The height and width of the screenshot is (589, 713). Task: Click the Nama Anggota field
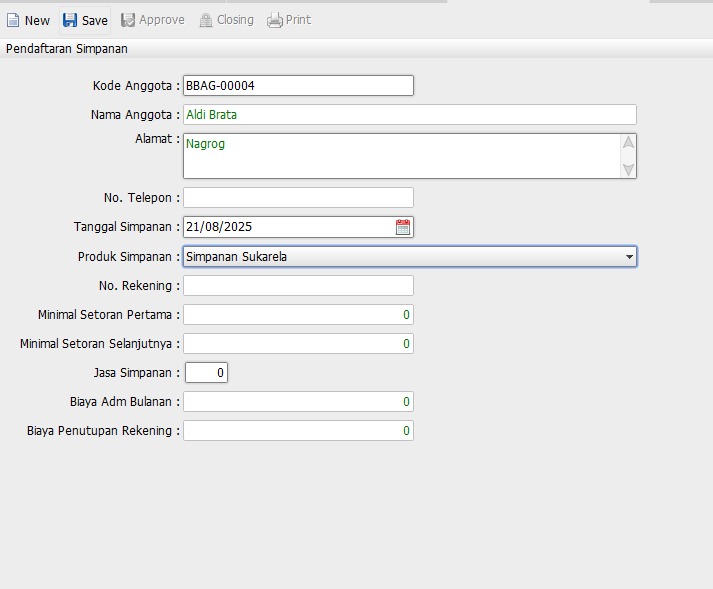point(410,115)
